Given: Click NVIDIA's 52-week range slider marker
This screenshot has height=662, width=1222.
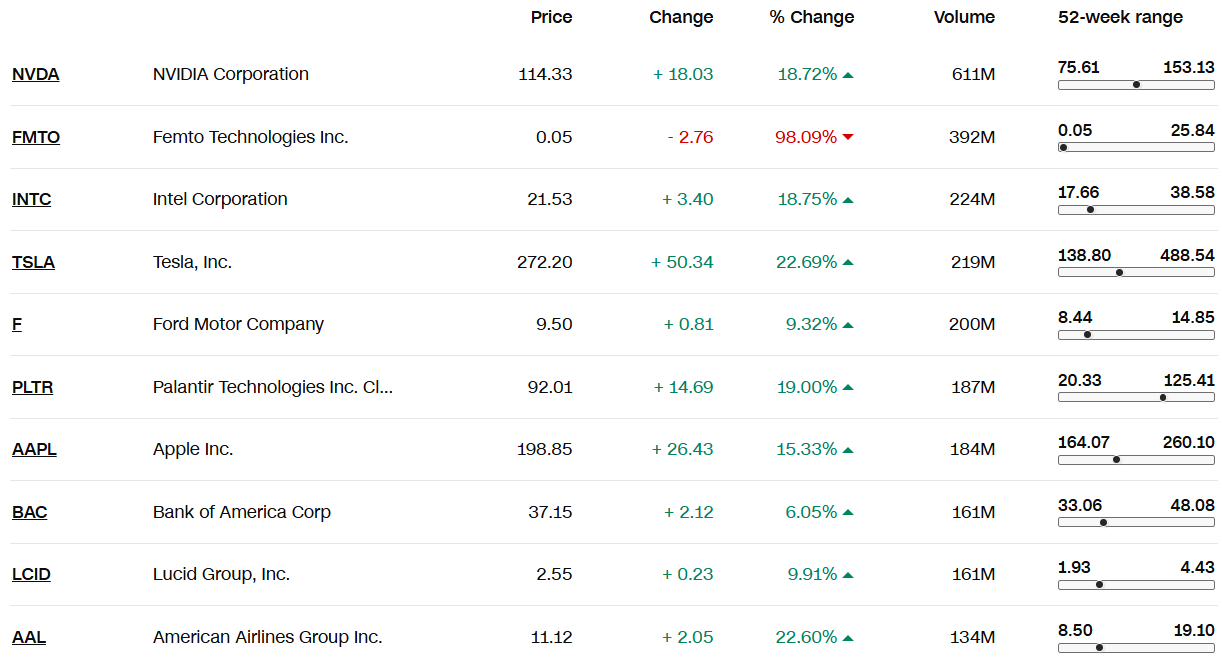Looking at the screenshot, I should 1136,85.
